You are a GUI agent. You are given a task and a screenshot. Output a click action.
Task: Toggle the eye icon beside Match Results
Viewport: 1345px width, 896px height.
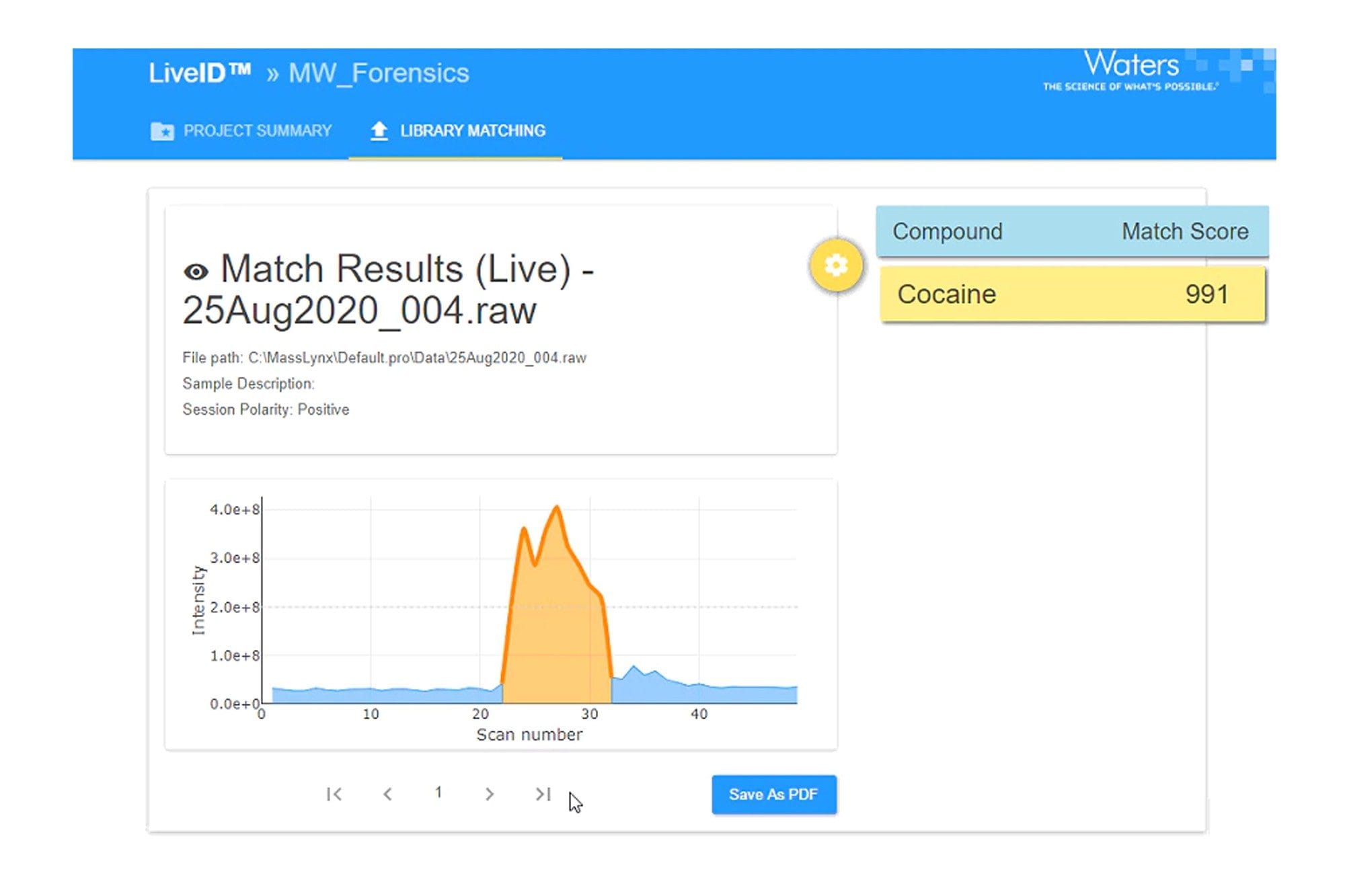click(196, 272)
